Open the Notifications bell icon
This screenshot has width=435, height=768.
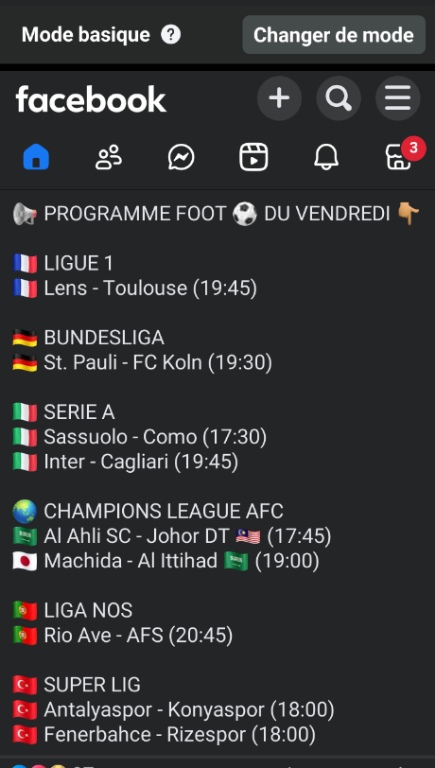point(326,158)
